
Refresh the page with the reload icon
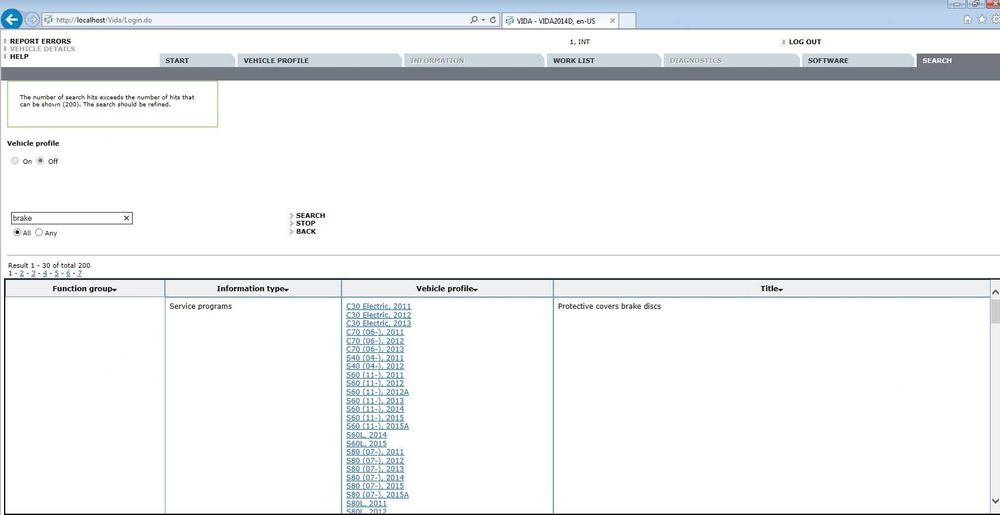click(493, 20)
